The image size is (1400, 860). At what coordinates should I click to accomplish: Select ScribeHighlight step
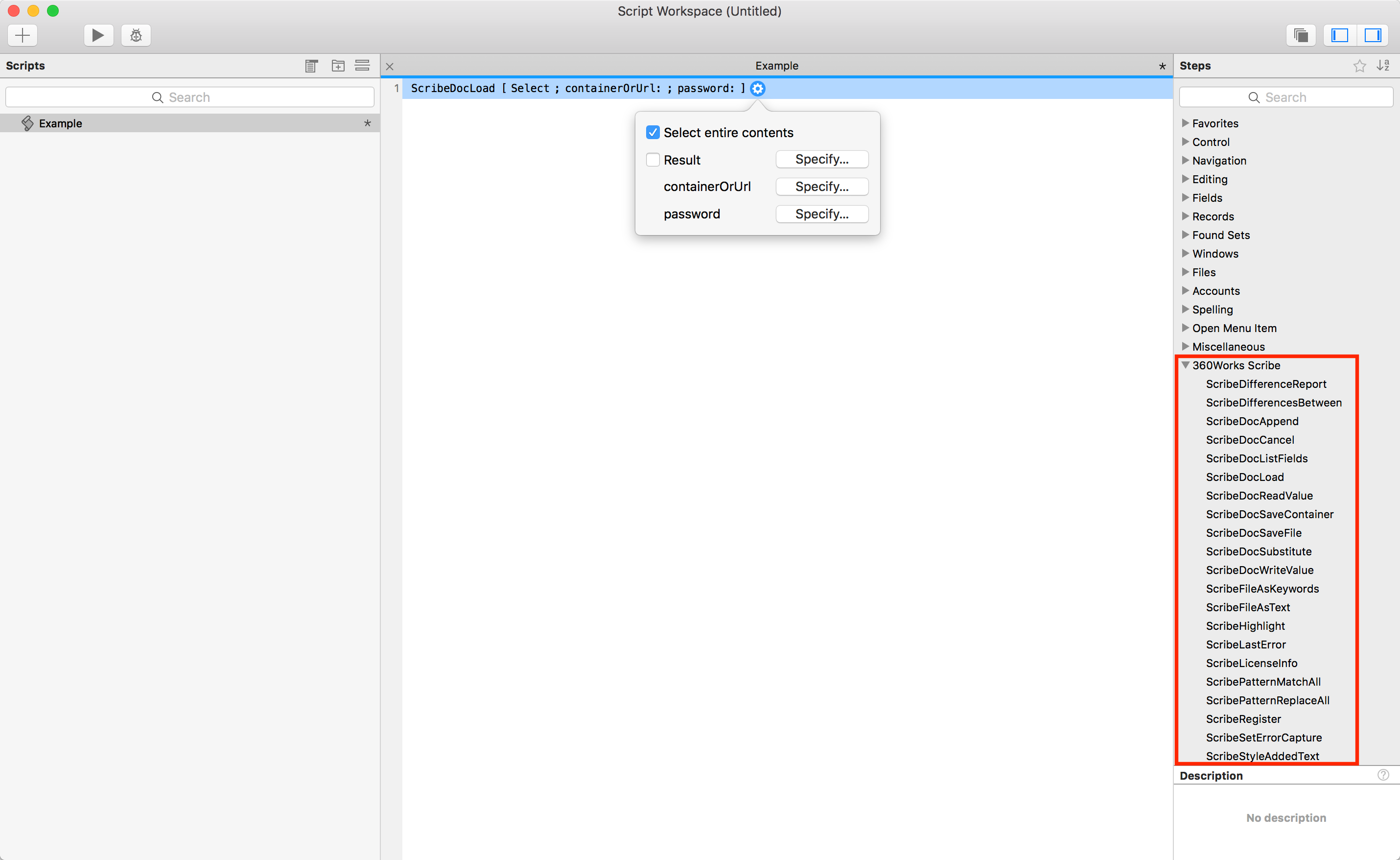click(x=1245, y=626)
